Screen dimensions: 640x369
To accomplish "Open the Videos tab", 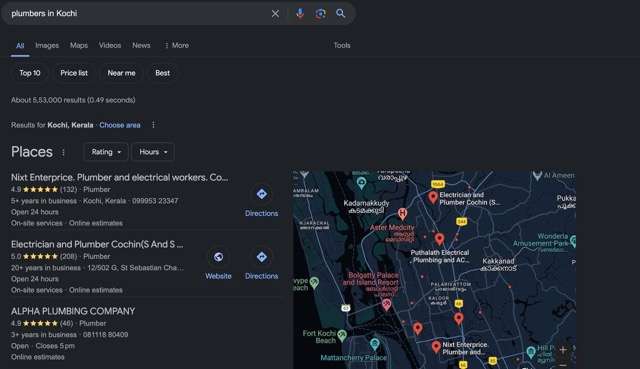I will pyautogui.click(x=110, y=45).
